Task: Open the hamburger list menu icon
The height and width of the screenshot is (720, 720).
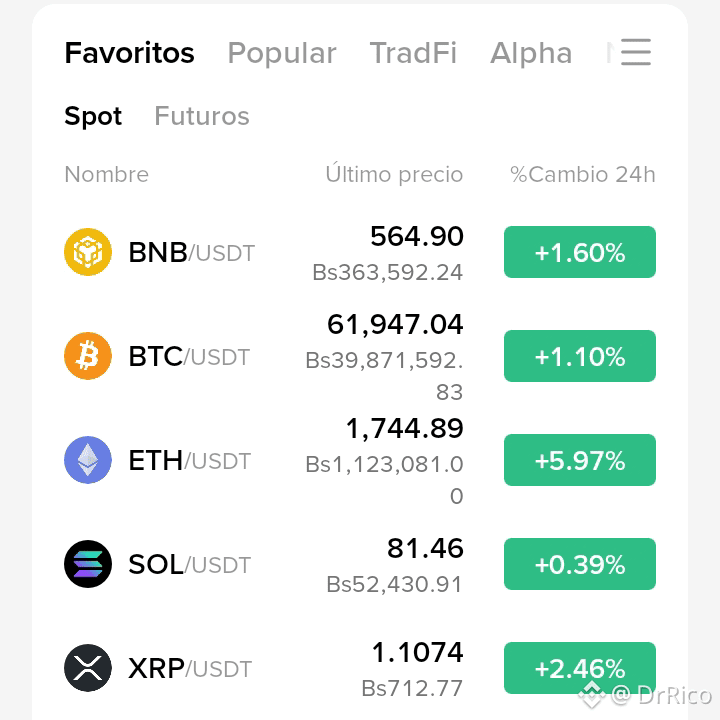Action: point(636,52)
